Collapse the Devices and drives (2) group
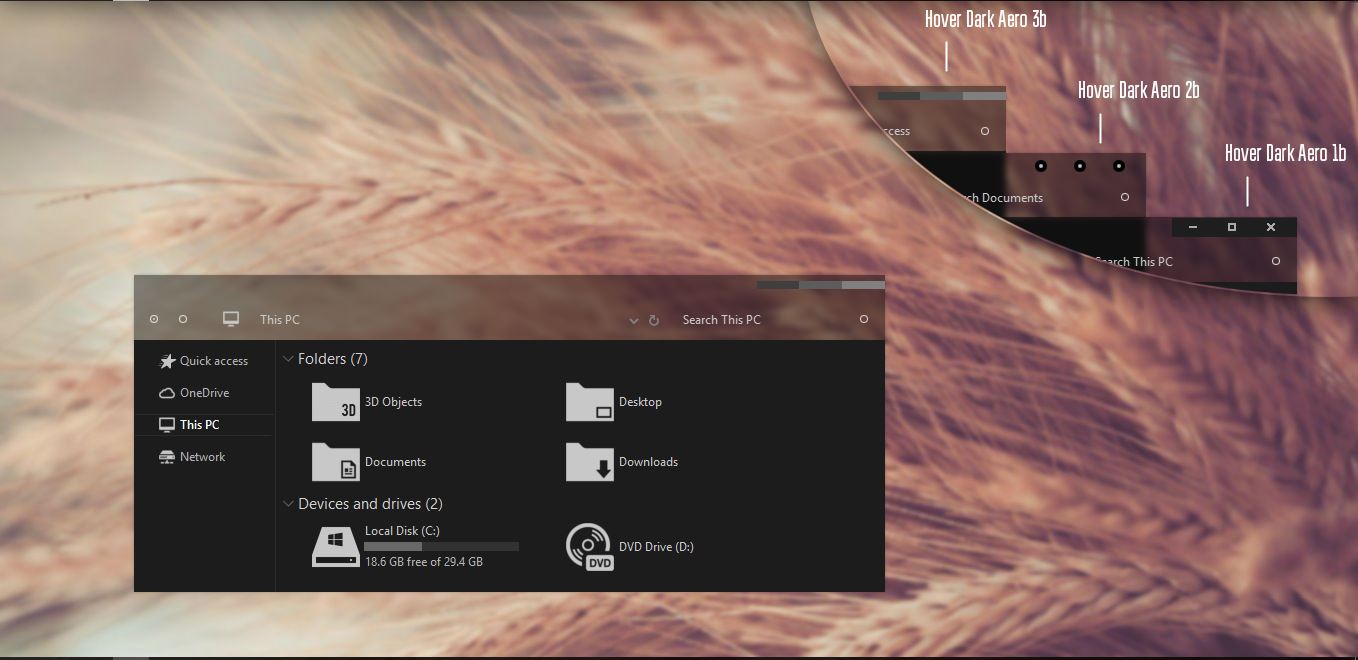Viewport: 1358px width, 660px height. [x=289, y=504]
